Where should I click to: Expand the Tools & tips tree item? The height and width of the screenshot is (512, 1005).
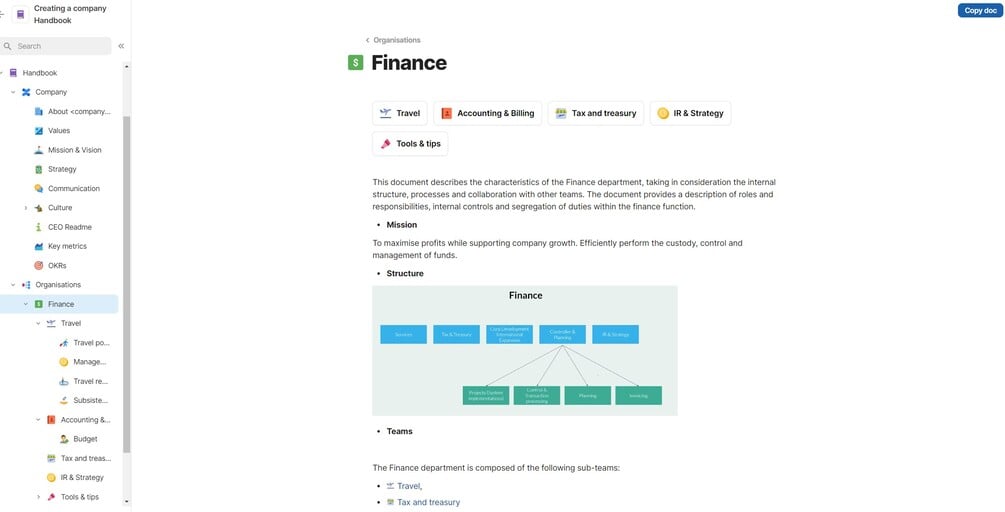coord(38,497)
